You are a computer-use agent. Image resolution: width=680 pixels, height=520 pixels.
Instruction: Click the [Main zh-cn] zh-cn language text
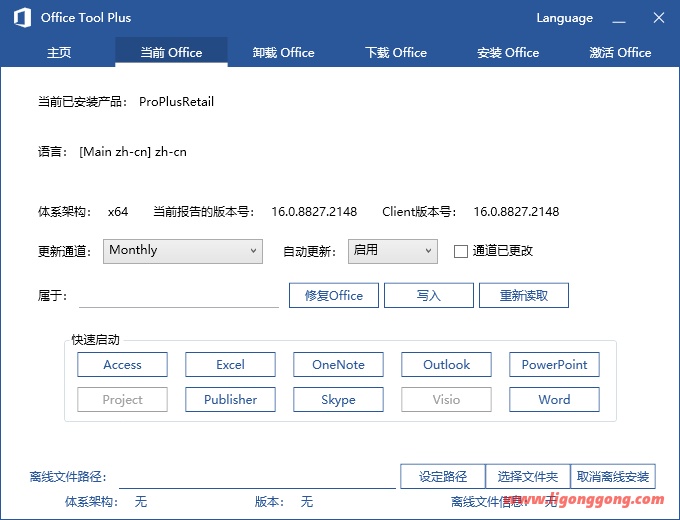coord(133,152)
